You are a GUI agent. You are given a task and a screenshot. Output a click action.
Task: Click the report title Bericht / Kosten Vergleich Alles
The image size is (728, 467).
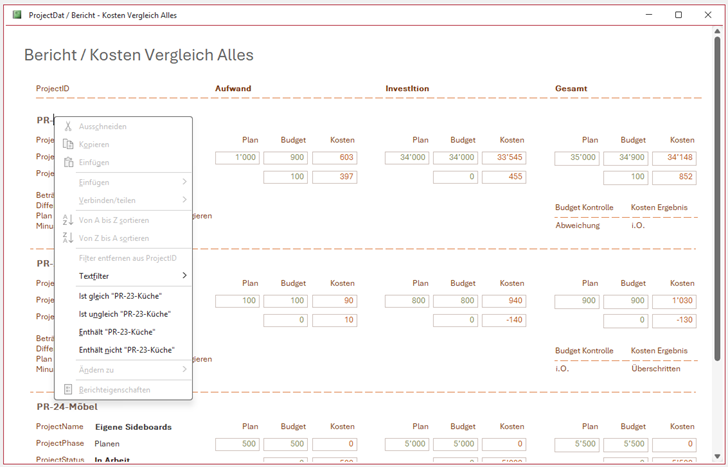(x=139, y=55)
